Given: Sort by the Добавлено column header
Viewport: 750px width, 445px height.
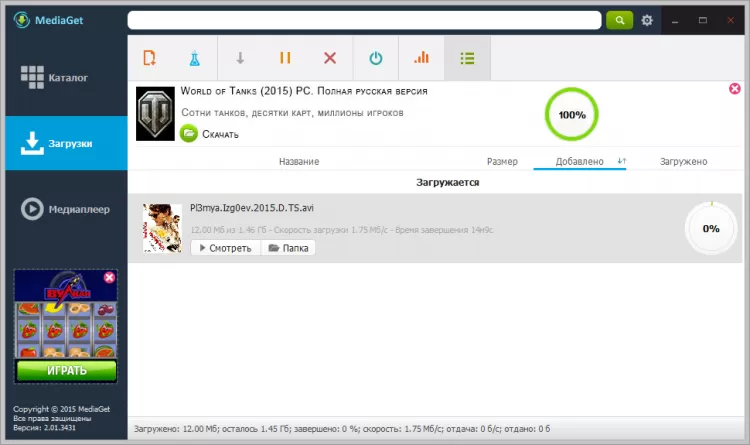Looking at the screenshot, I should click(580, 162).
